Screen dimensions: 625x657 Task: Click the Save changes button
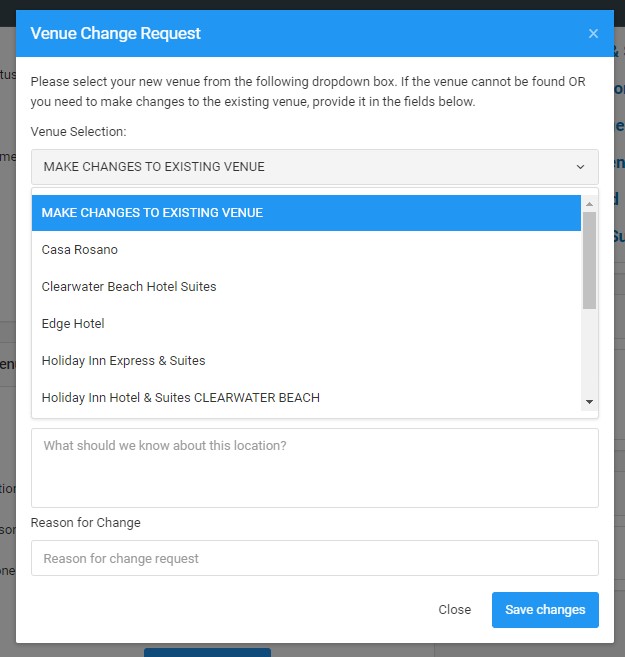pos(545,610)
